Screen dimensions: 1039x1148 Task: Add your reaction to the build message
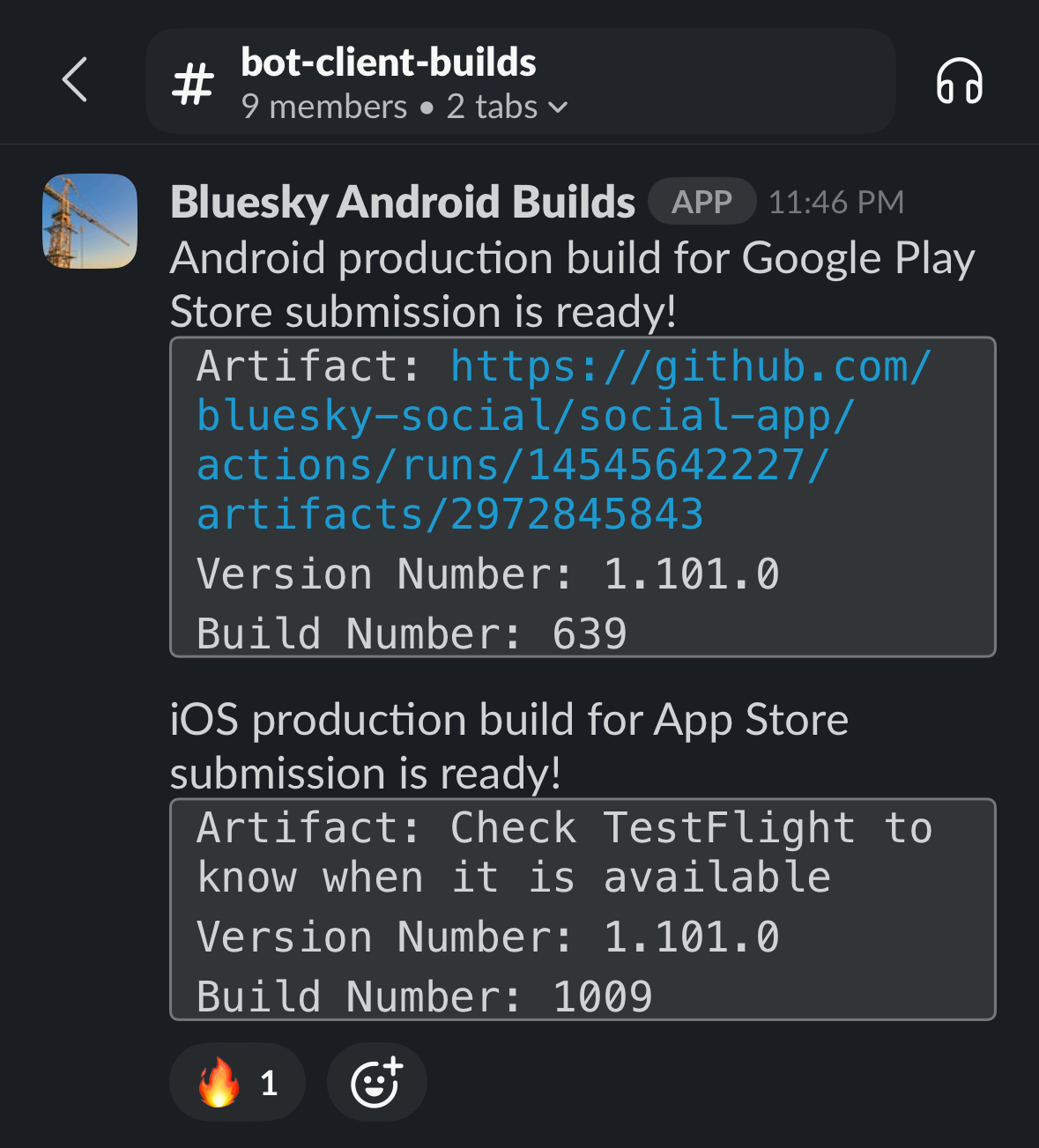(x=377, y=1082)
